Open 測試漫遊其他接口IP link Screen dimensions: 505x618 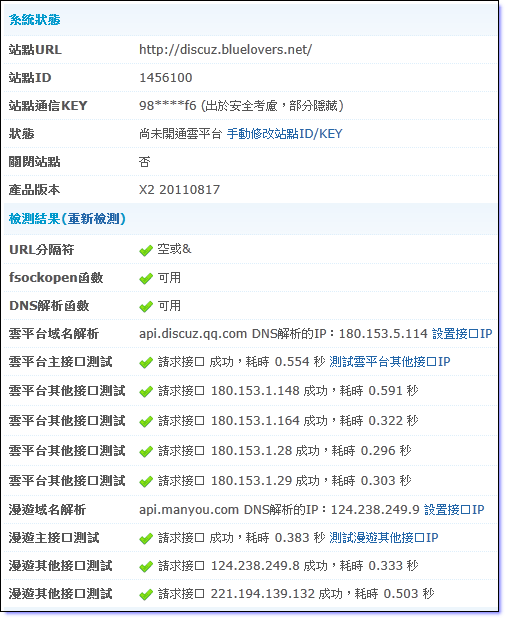point(384,538)
